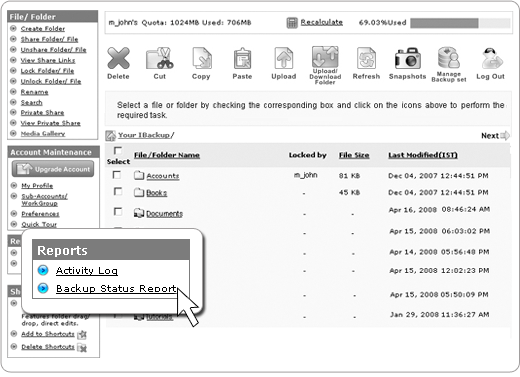Screen dimensions: 520x377
Task: Click the Paste clipboard icon
Action: coord(242,58)
